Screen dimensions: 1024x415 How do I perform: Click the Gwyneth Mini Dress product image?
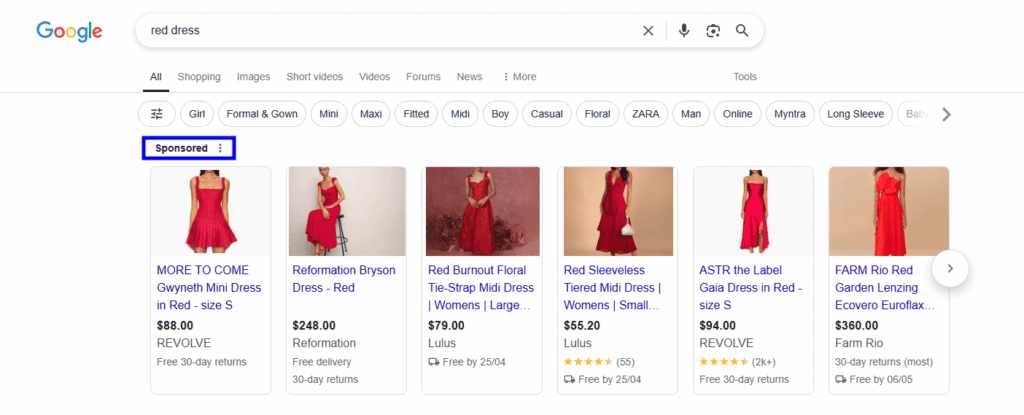tap(210, 211)
